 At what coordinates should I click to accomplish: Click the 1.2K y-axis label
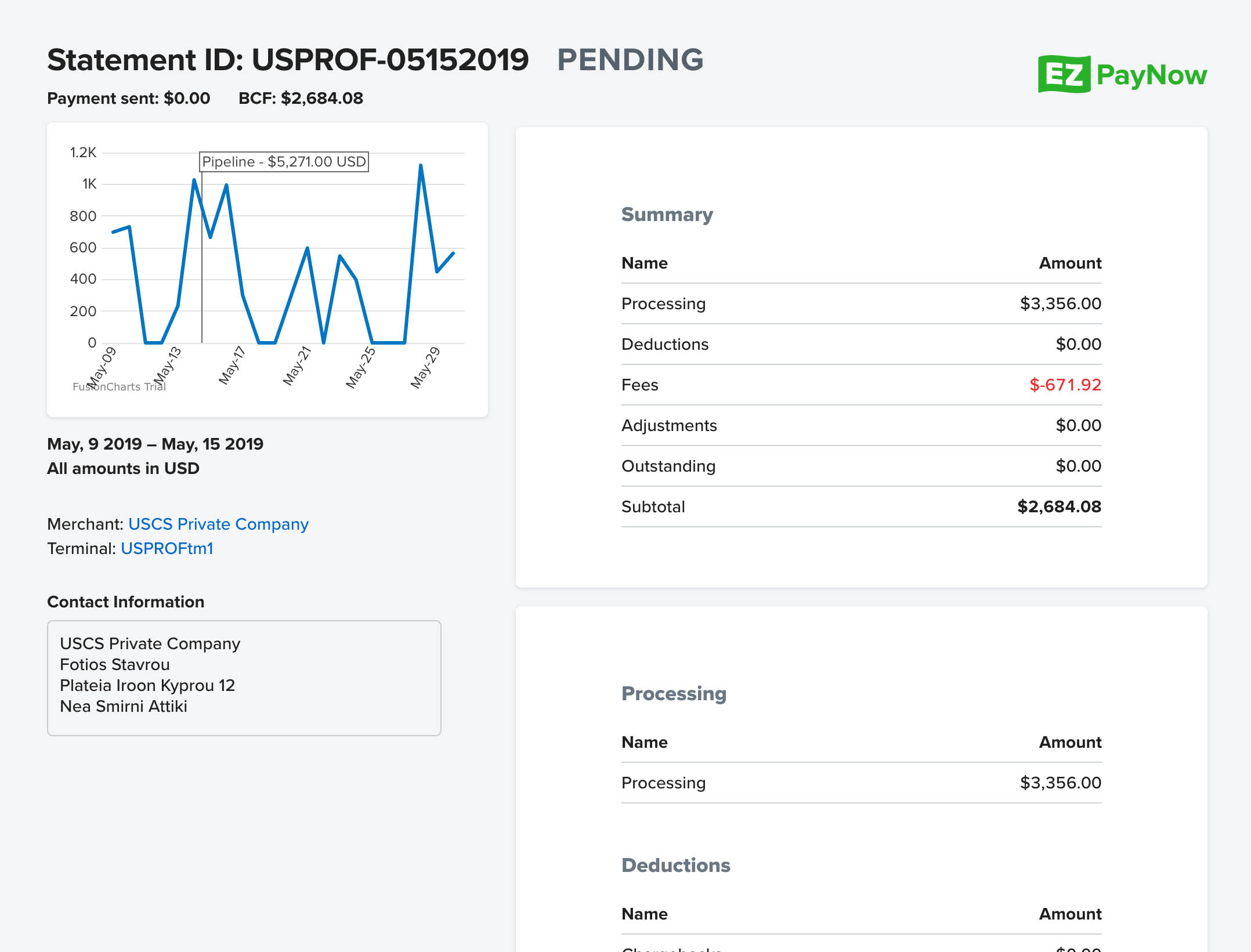tap(83, 153)
